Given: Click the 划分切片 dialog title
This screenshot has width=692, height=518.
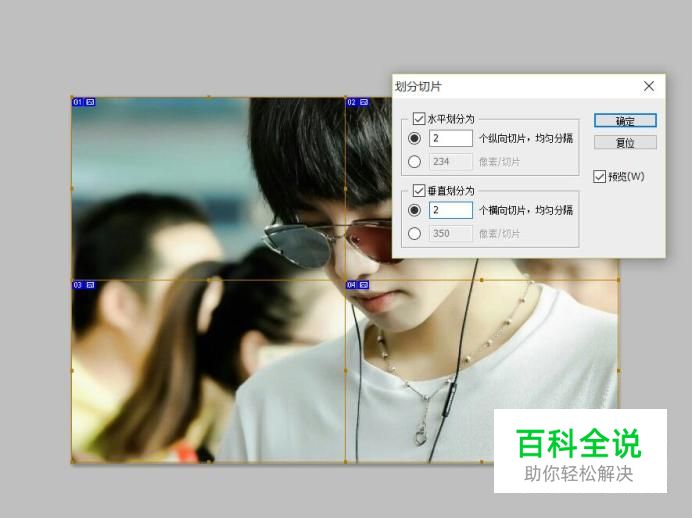Looking at the screenshot, I should tap(418, 86).
